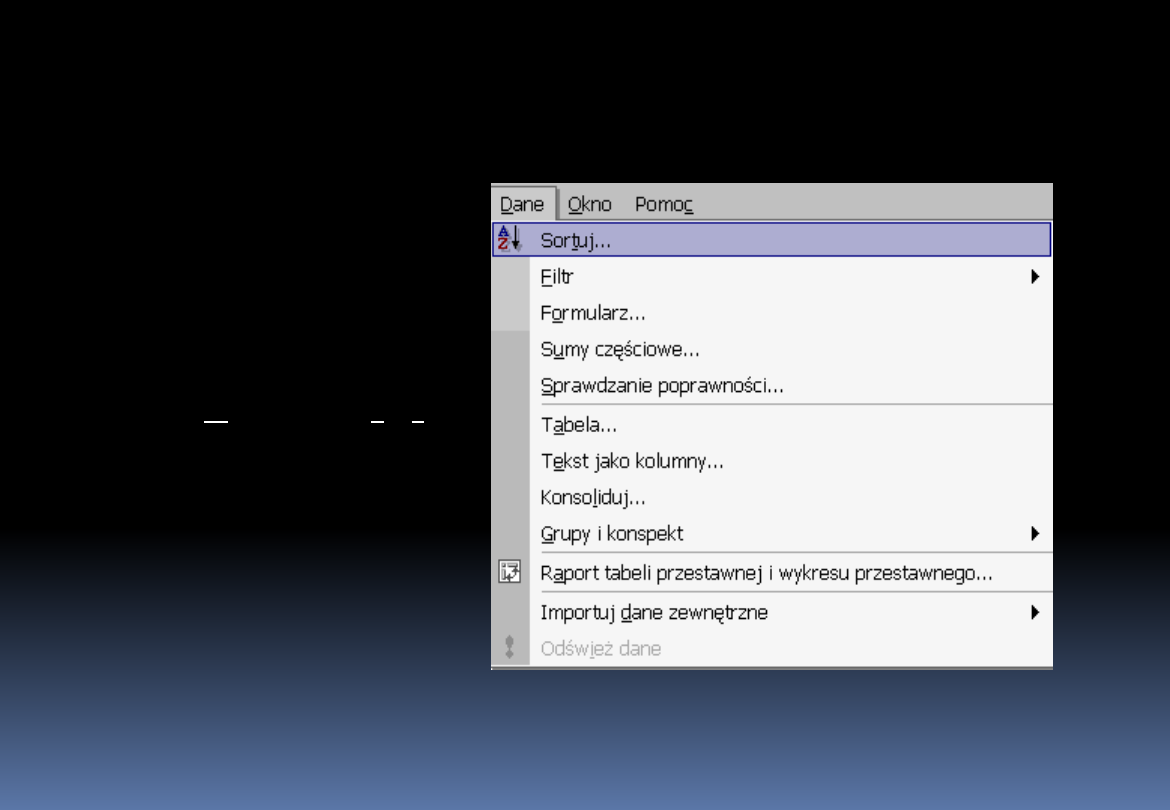Select Konsoliduj... from the Dane menu

pyautogui.click(x=593, y=497)
